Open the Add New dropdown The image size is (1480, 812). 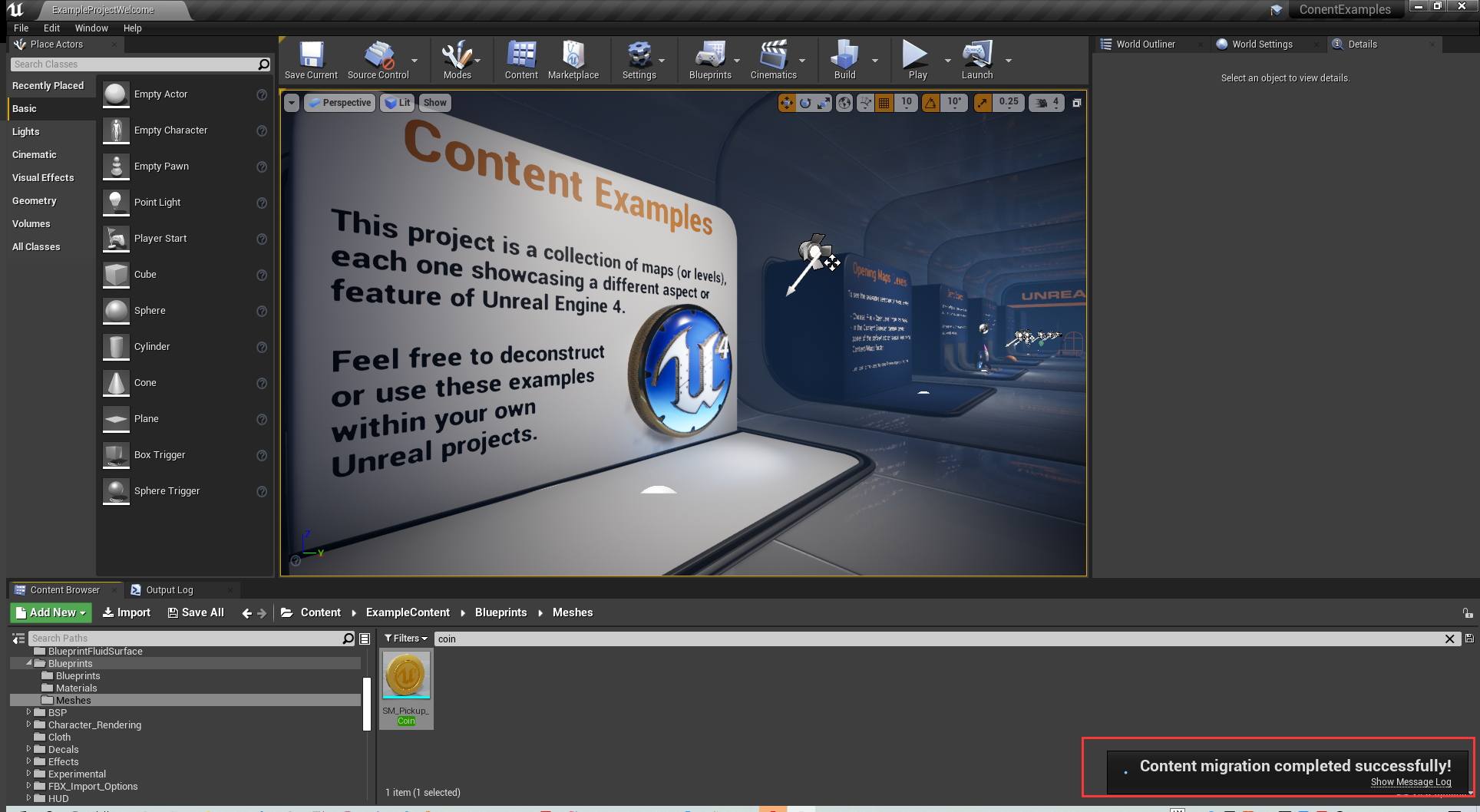(x=50, y=612)
